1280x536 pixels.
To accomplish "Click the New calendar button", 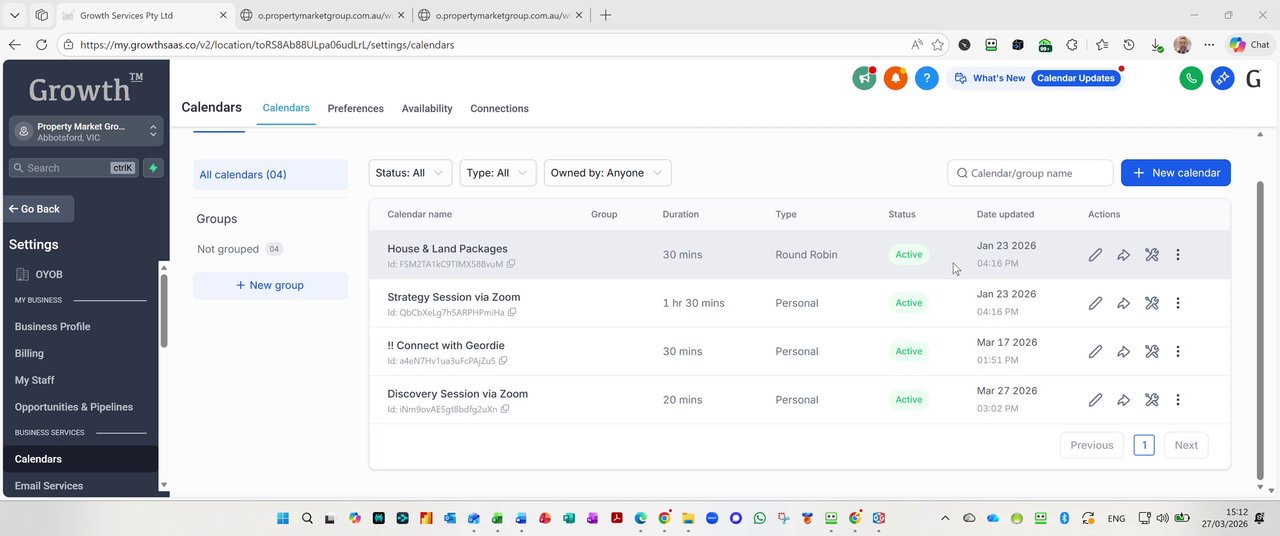I will pyautogui.click(x=1175, y=173).
